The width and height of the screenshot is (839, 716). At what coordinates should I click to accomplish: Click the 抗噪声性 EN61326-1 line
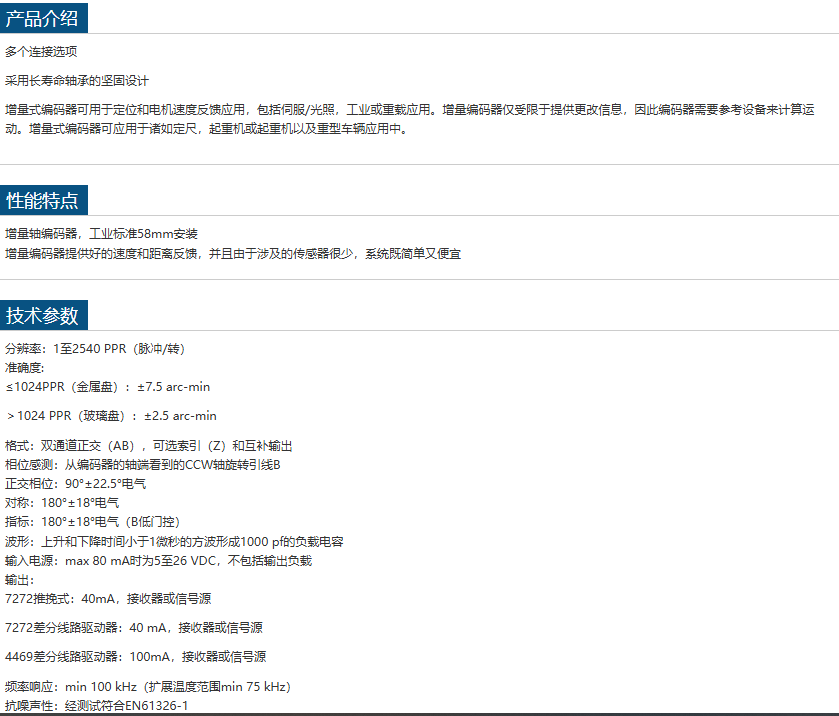click(x=96, y=706)
